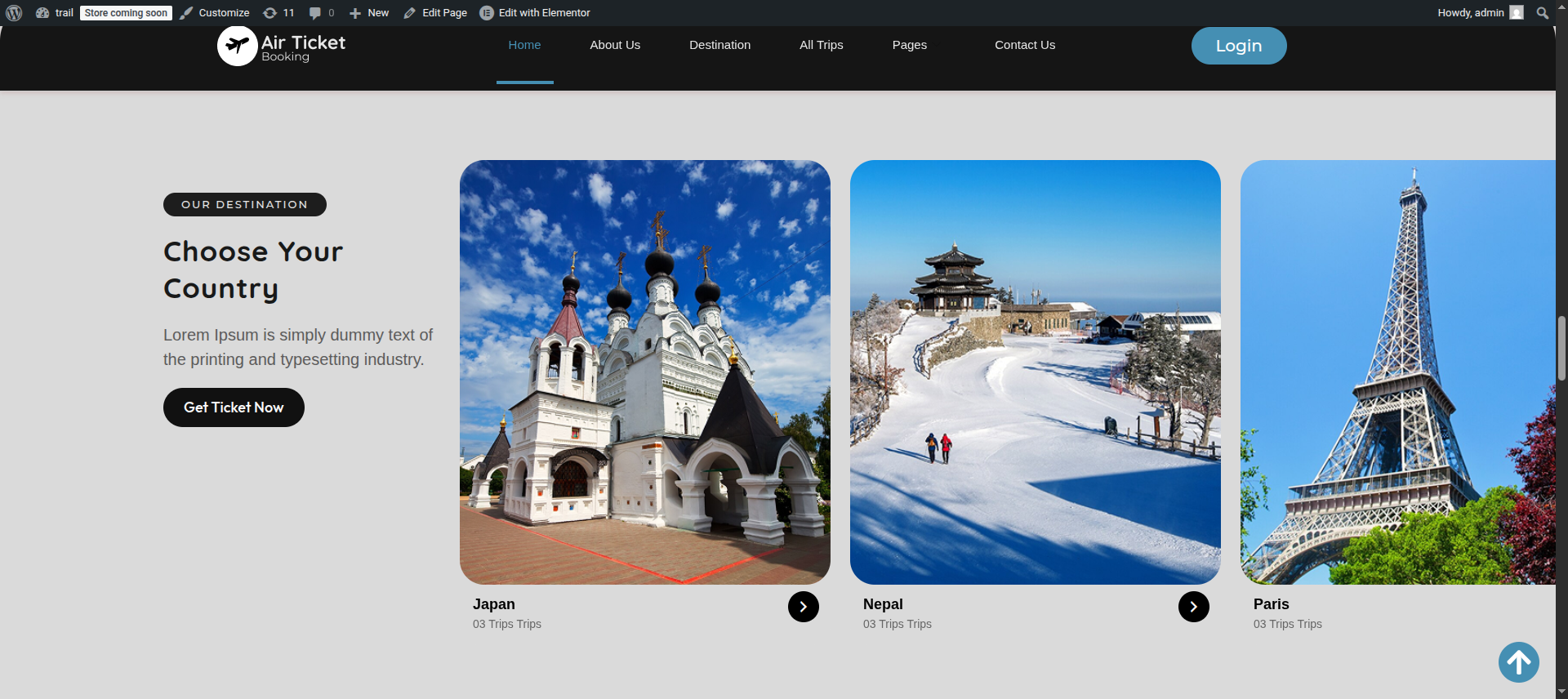Click the arrow button beside Nepal

point(1193,607)
